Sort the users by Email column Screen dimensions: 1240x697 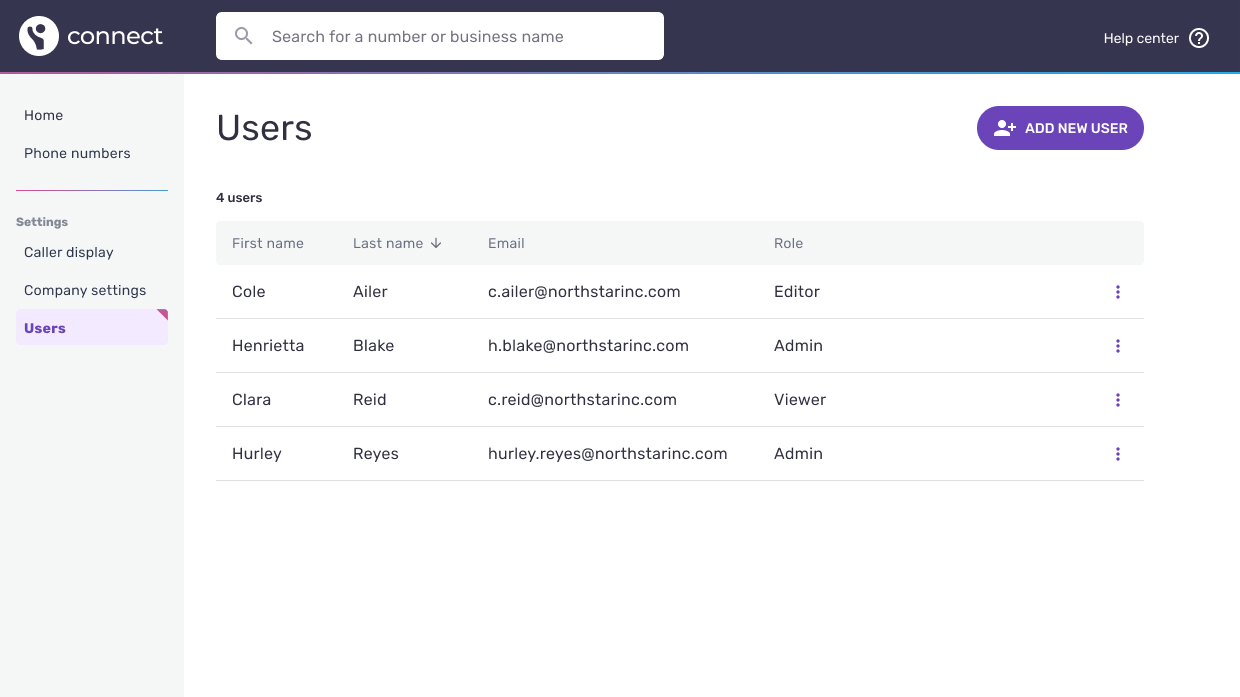(x=506, y=243)
